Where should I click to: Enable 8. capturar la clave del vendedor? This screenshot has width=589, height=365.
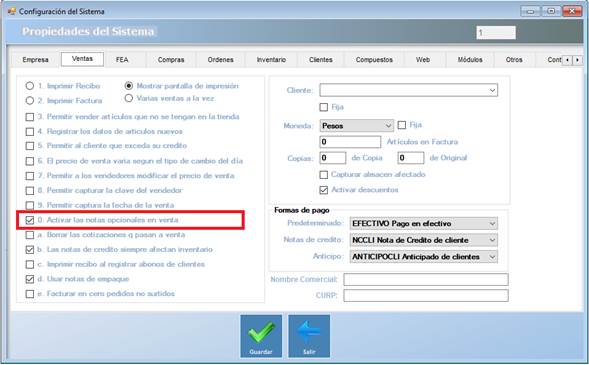[30, 191]
